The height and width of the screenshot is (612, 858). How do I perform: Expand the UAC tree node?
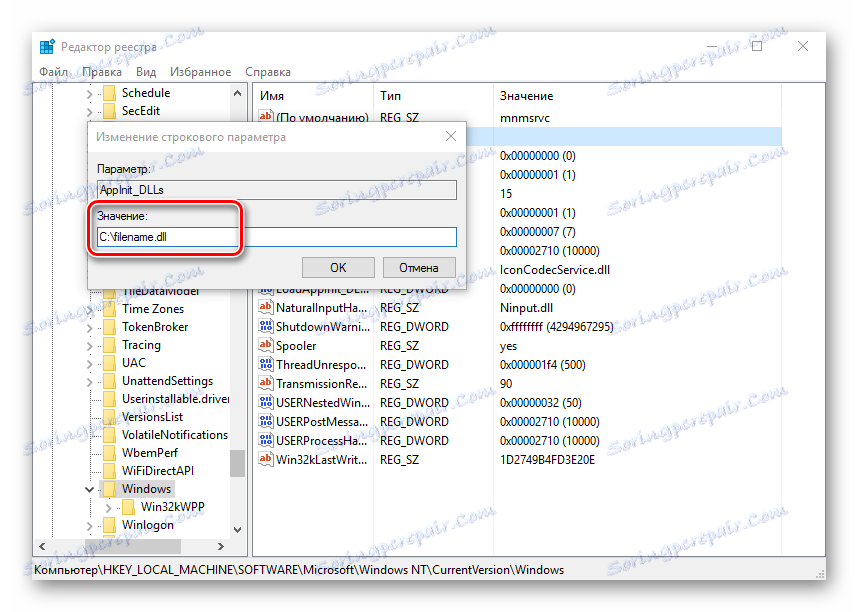coord(90,364)
